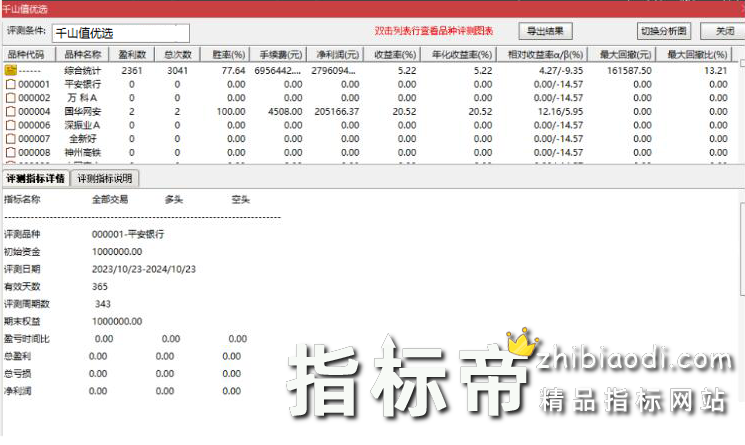Screen dimensions: 745x445
Task: Click 国华网安 win rate 100.00
Action: coord(231,112)
